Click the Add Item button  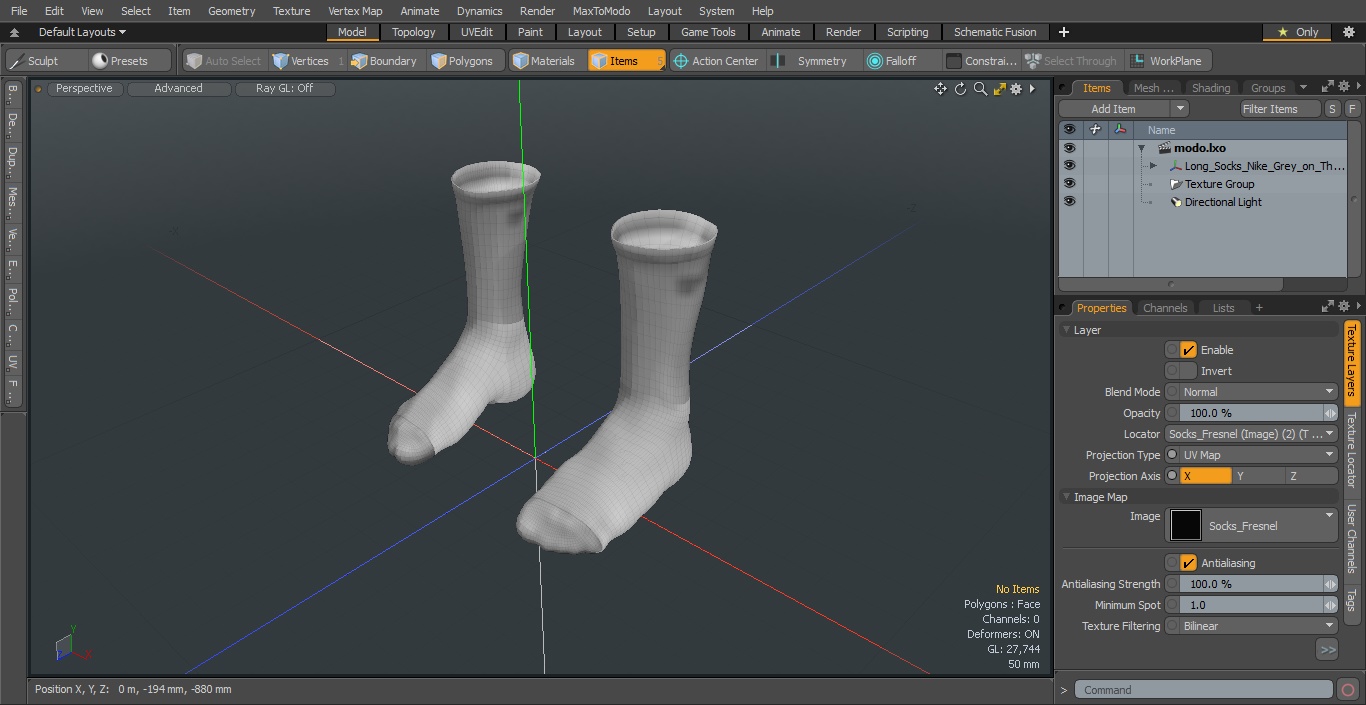(x=1114, y=109)
